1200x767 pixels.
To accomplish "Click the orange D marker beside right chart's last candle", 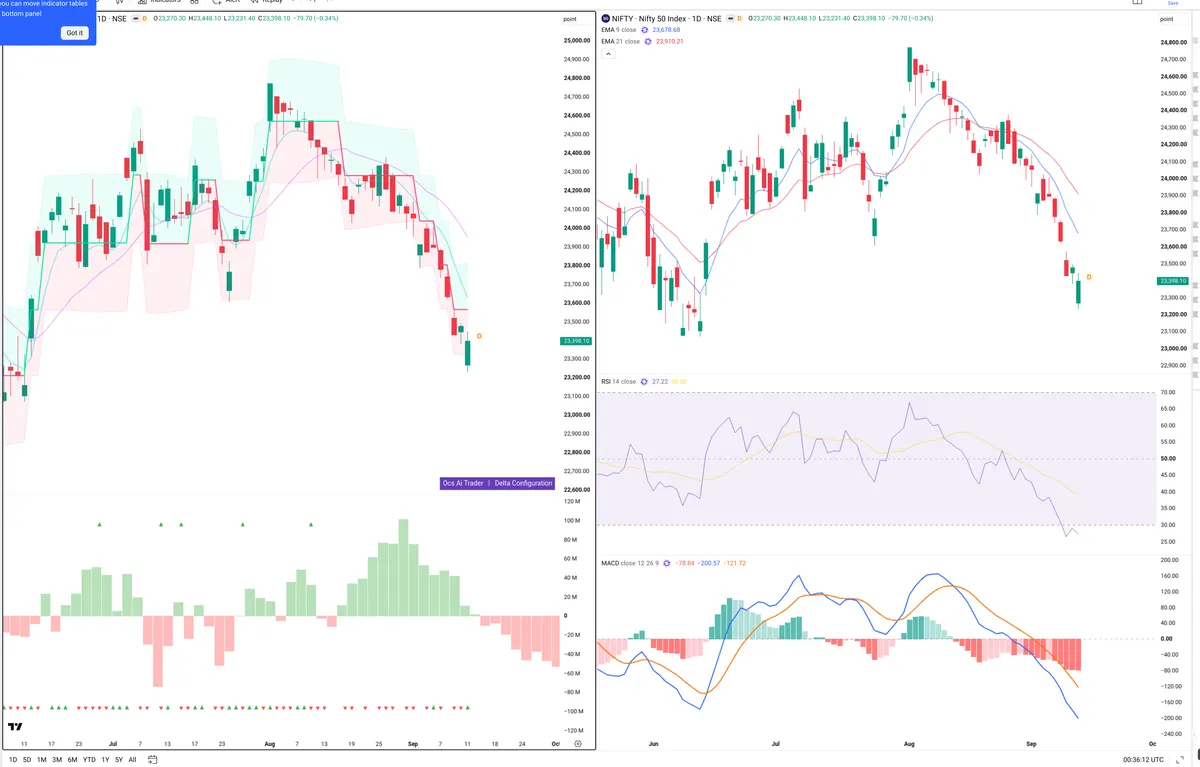I will [1088, 276].
